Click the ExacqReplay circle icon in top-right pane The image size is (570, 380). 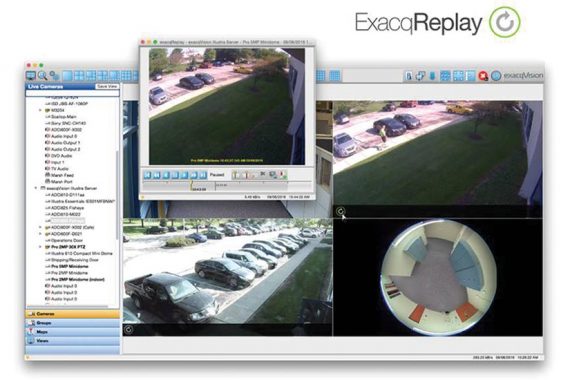coord(340,211)
